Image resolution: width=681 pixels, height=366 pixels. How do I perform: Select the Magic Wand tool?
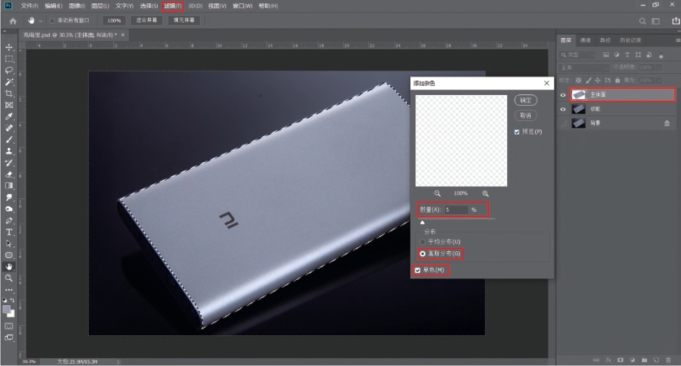tap(9, 82)
